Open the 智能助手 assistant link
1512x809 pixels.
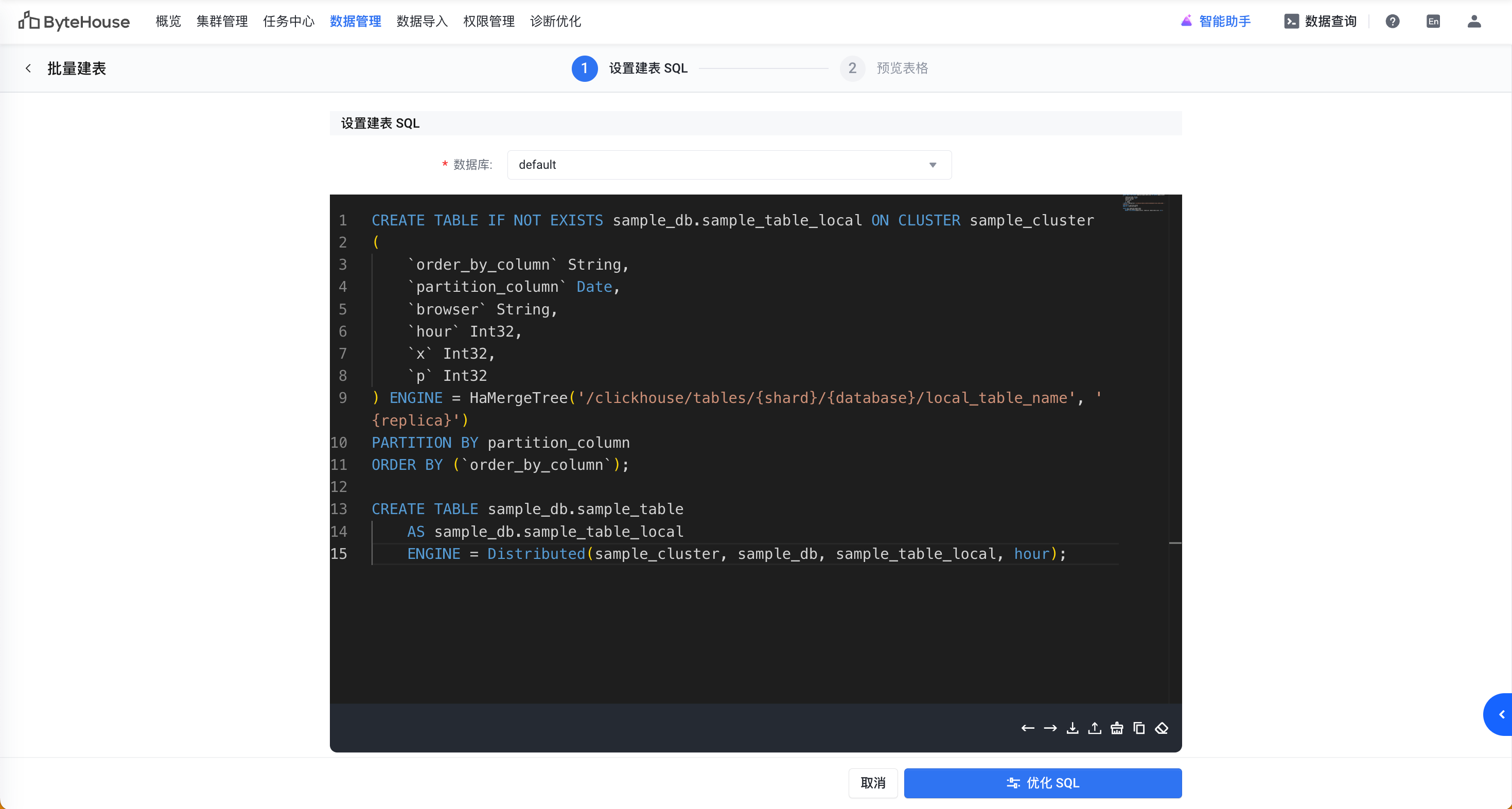(x=1216, y=21)
